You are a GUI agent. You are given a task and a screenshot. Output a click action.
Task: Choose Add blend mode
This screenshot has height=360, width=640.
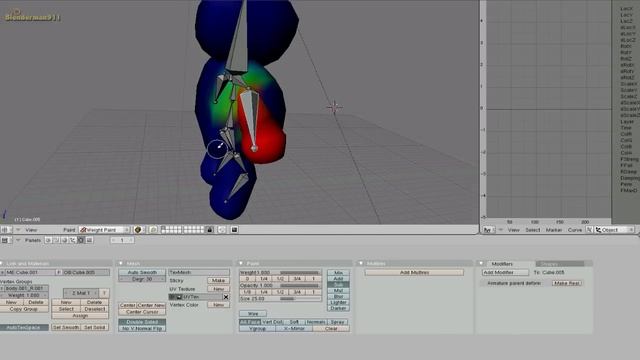[x=338, y=278]
